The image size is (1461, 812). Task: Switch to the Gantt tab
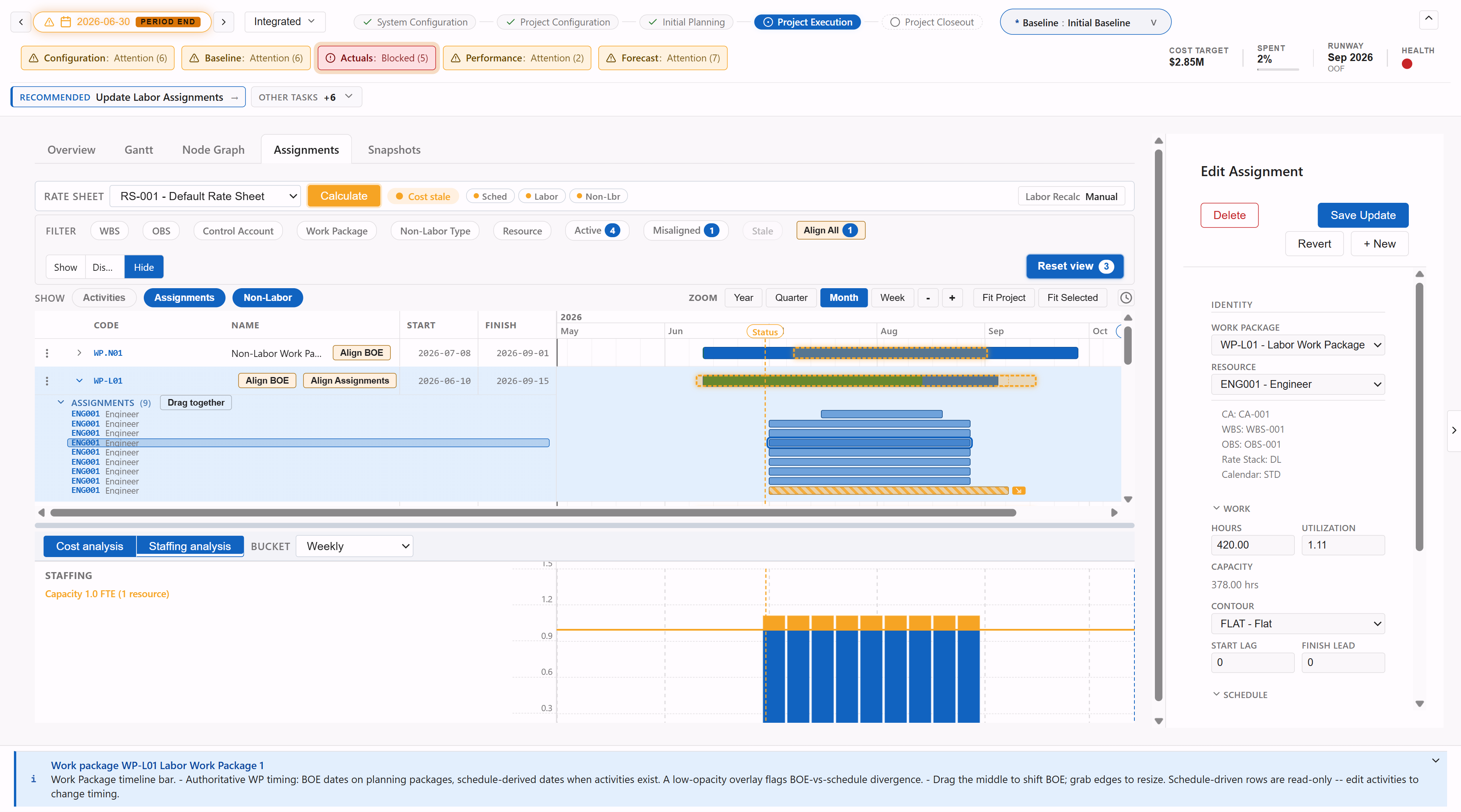point(139,150)
